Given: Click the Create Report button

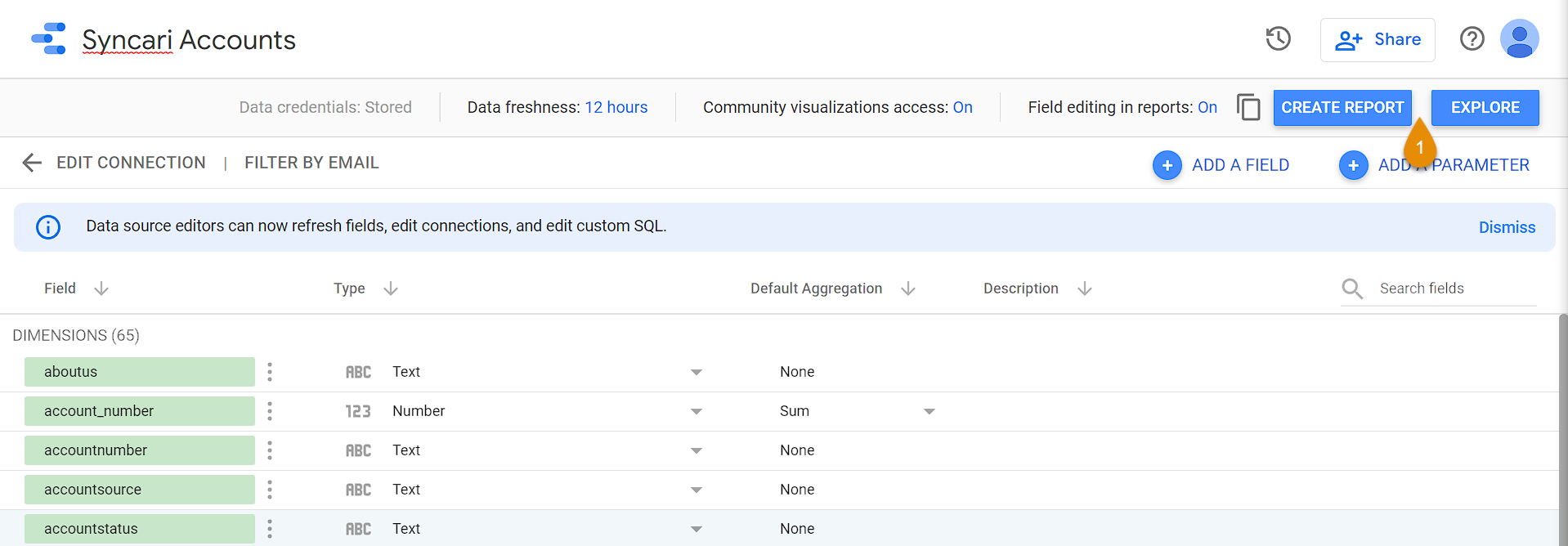Looking at the screenshot, I should (x=1342, y=107).
